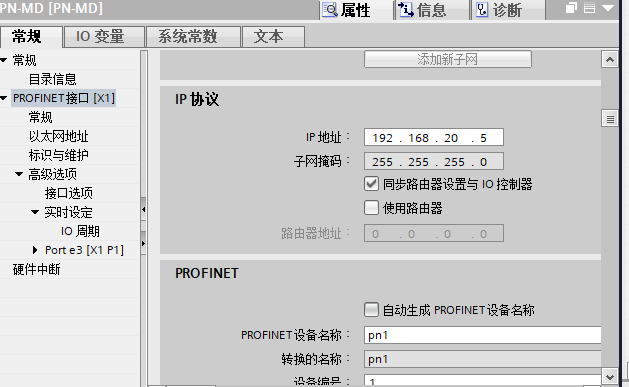Switch to the 常规 tab

pyautogui.click(x=31, y=37)
